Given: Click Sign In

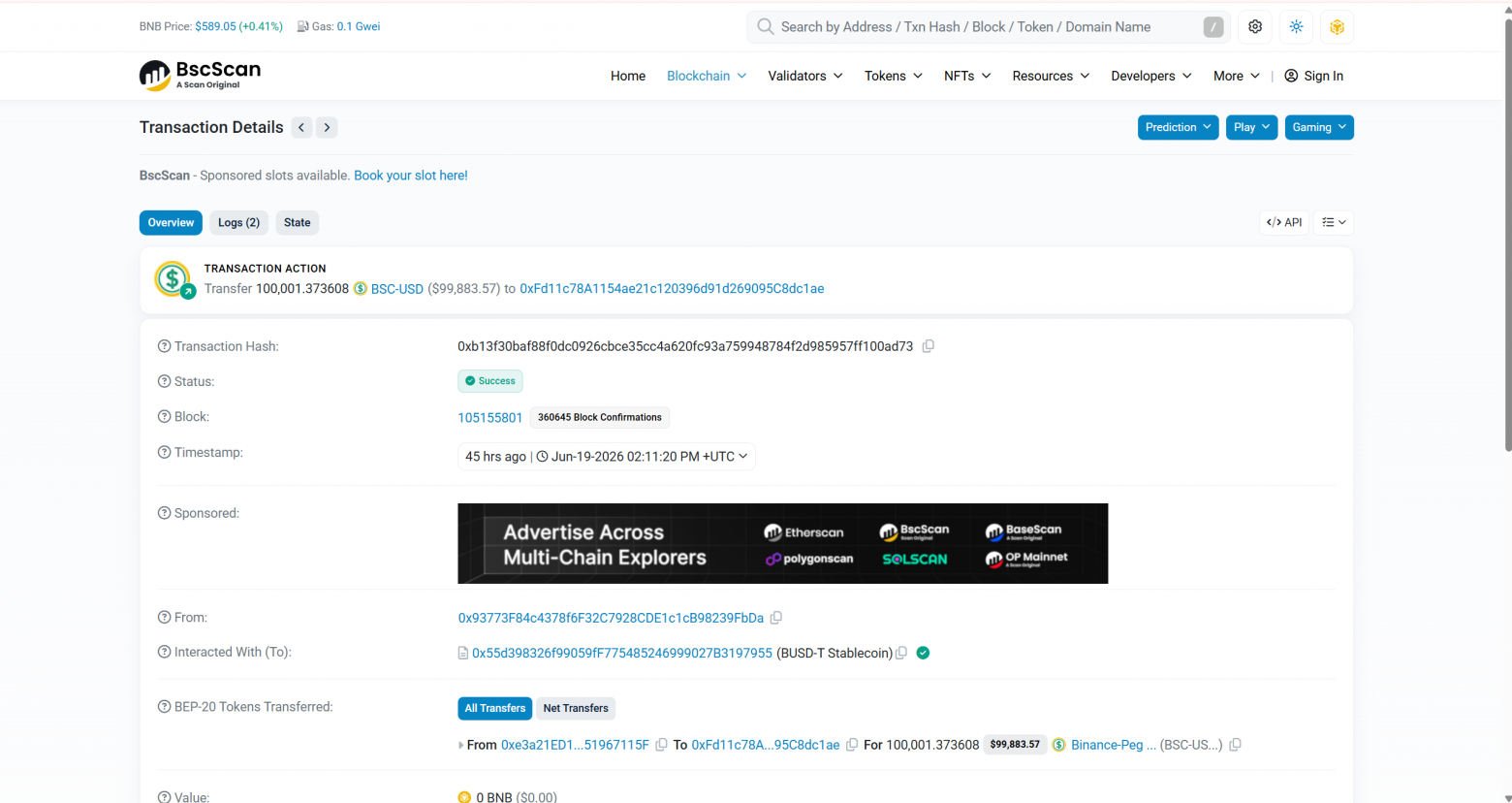Looking at the screenshot, I should (1313, 76).
